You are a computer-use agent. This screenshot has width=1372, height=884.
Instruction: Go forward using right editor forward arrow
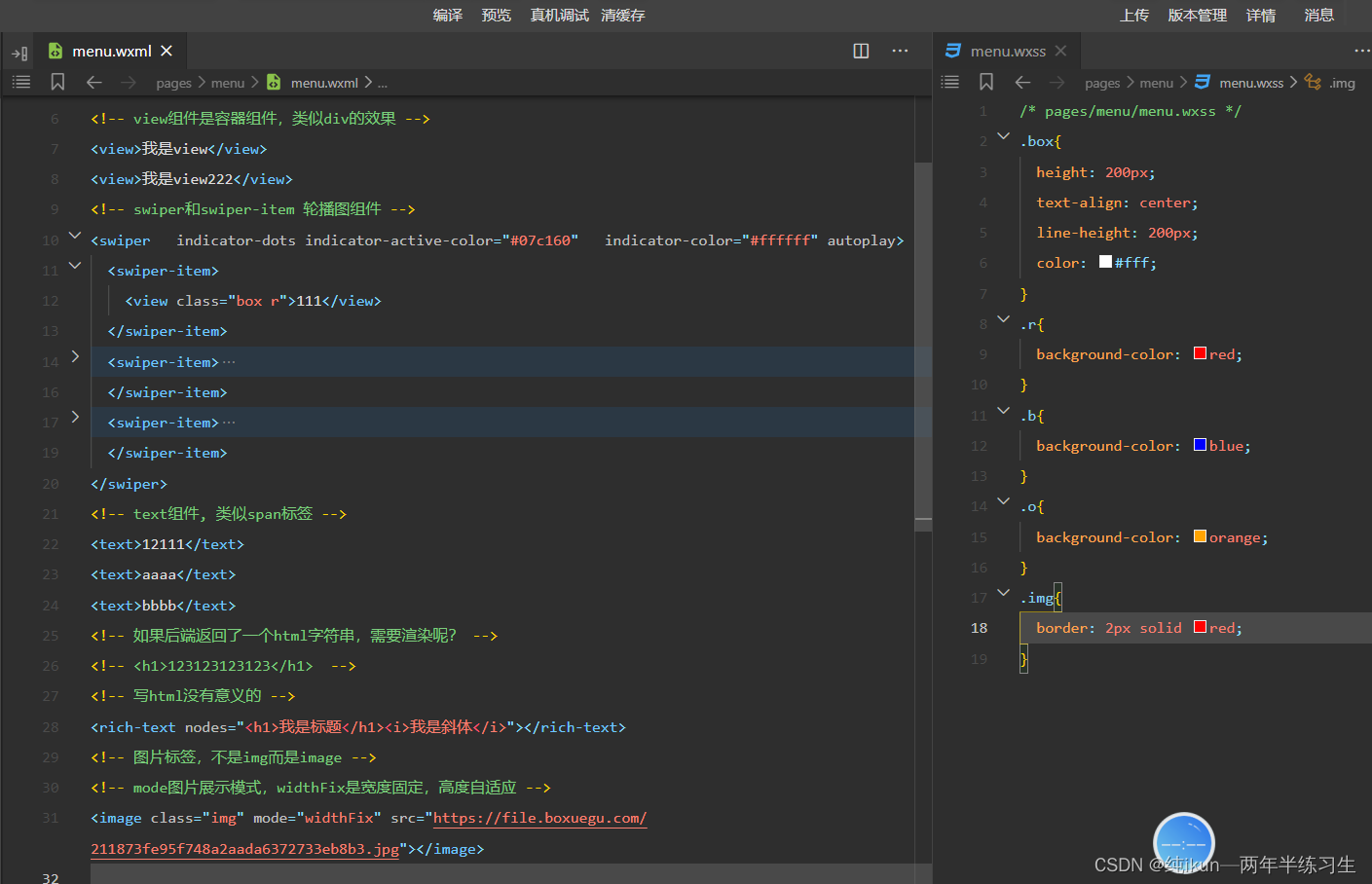tap(1057, 83)
